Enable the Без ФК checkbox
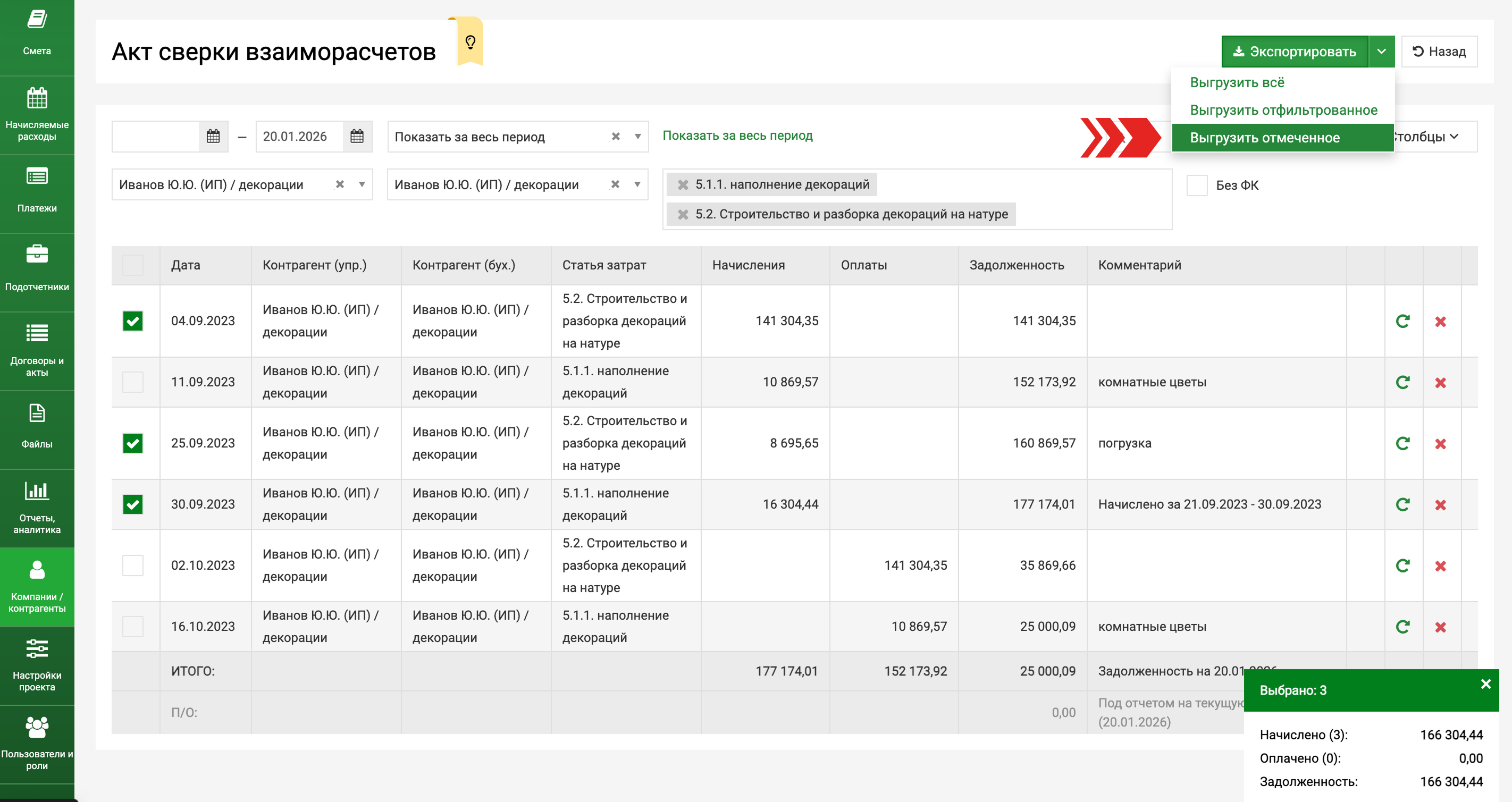The width and height of the screenshot is (1512, 802). point(1196,185)
